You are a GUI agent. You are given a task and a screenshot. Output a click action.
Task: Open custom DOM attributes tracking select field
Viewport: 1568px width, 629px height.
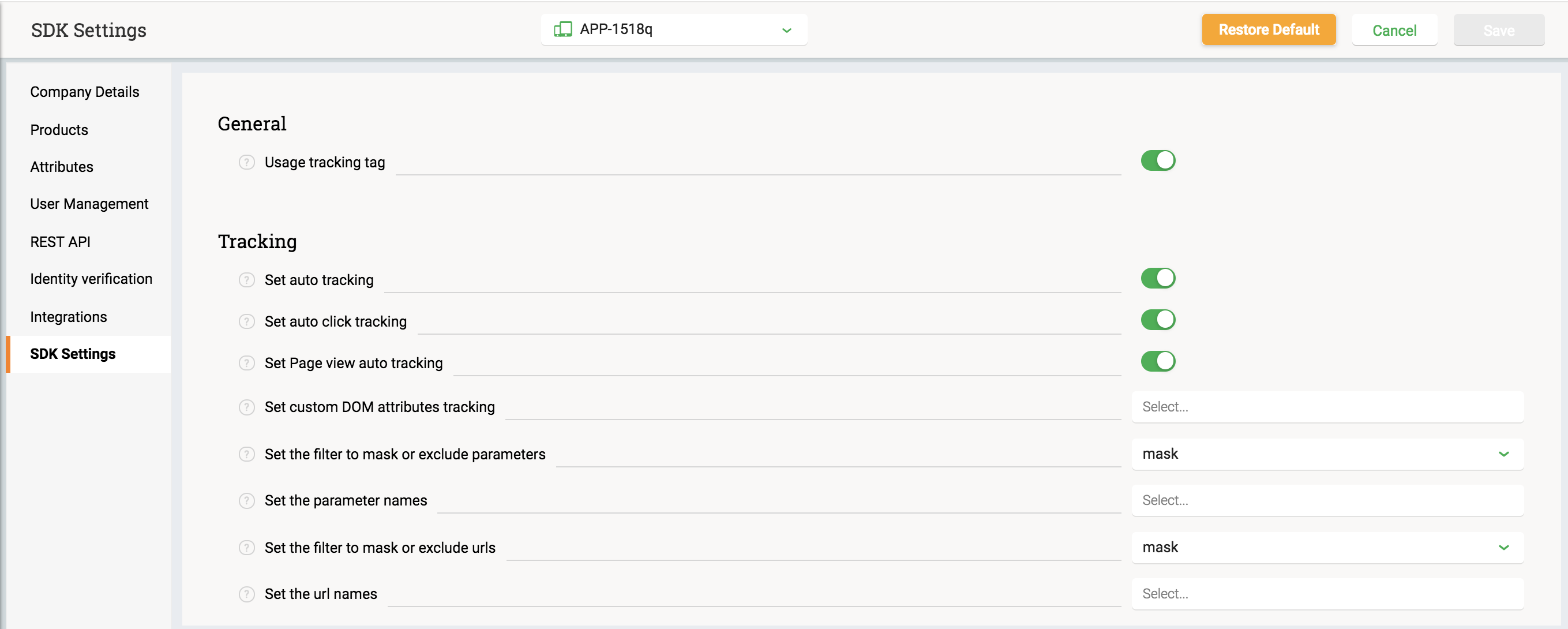coord(1327,407)
